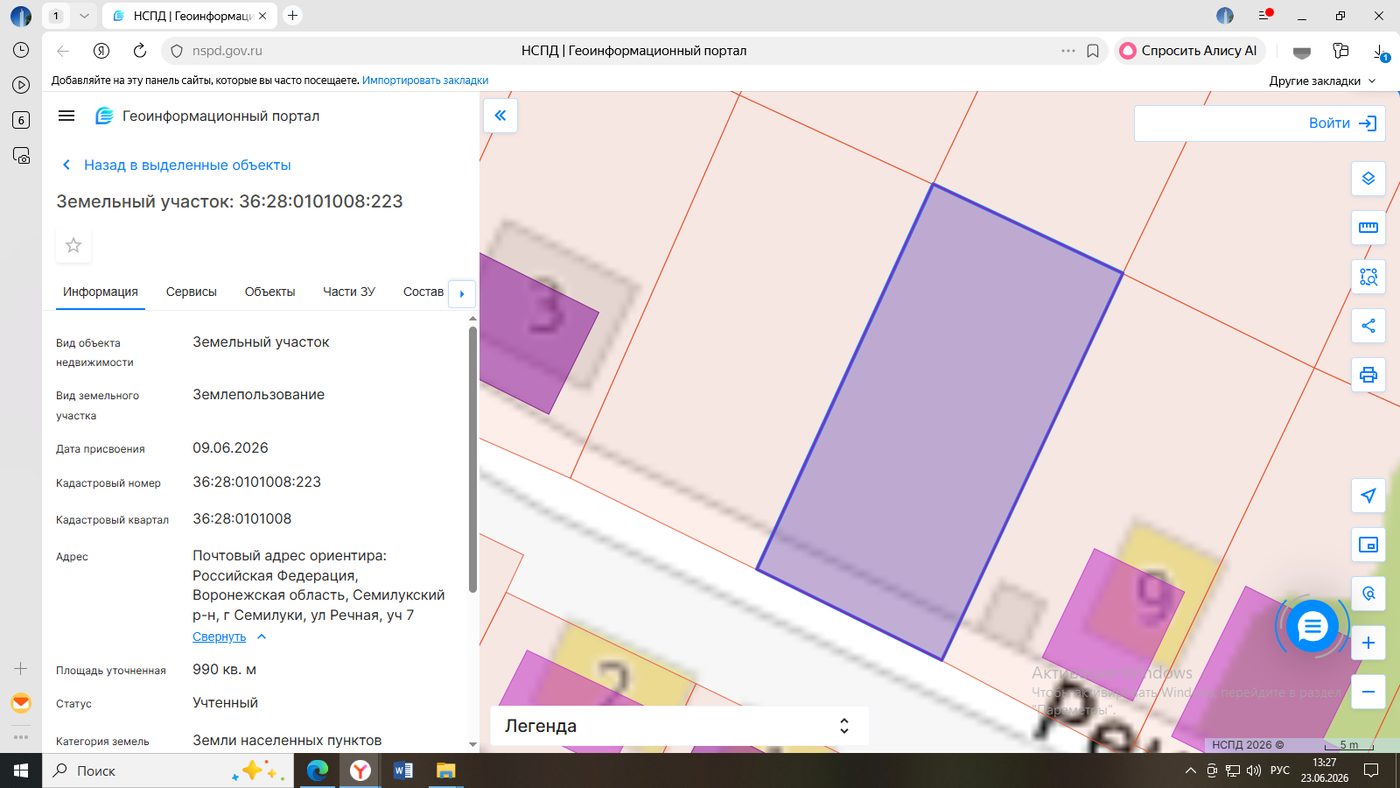Image resolution: width=1400 pixels, height=788 pixels.
Task: Open page protection shield info
Action: tap(177, 51)
